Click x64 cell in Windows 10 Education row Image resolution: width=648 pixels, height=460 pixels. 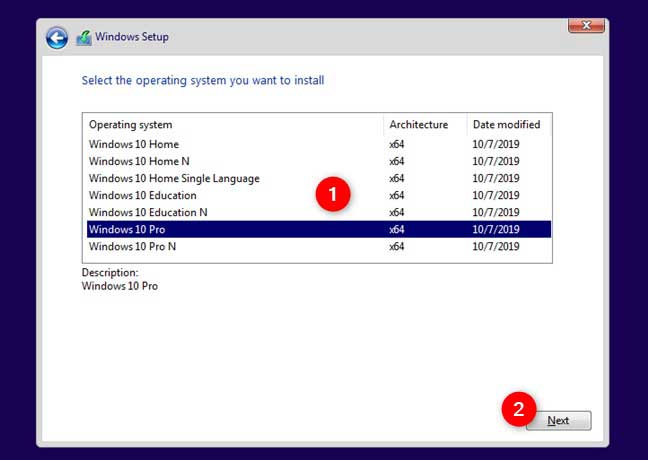pyautogui.click(x=396, y=195)
